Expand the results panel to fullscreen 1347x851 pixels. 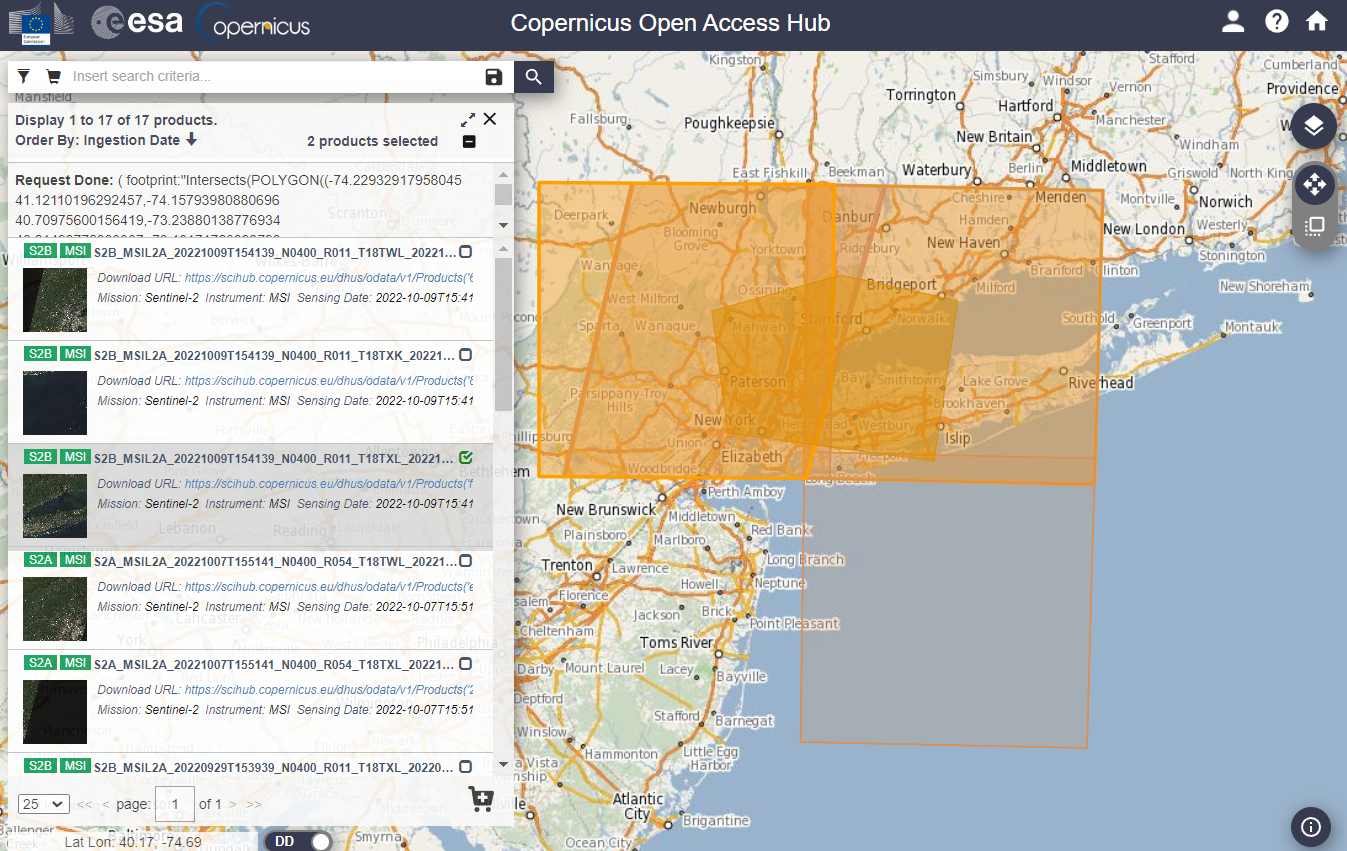tap(467, 118)
